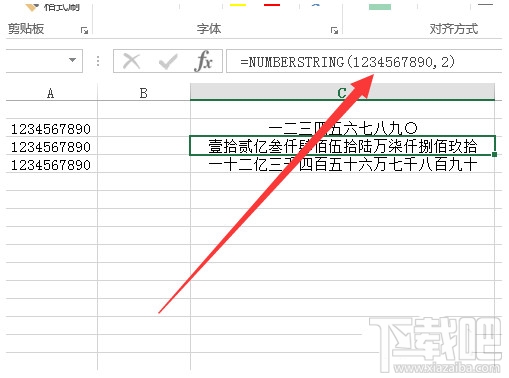
Task: Expand the Name Box dropdown arrow
Action: 72,60
